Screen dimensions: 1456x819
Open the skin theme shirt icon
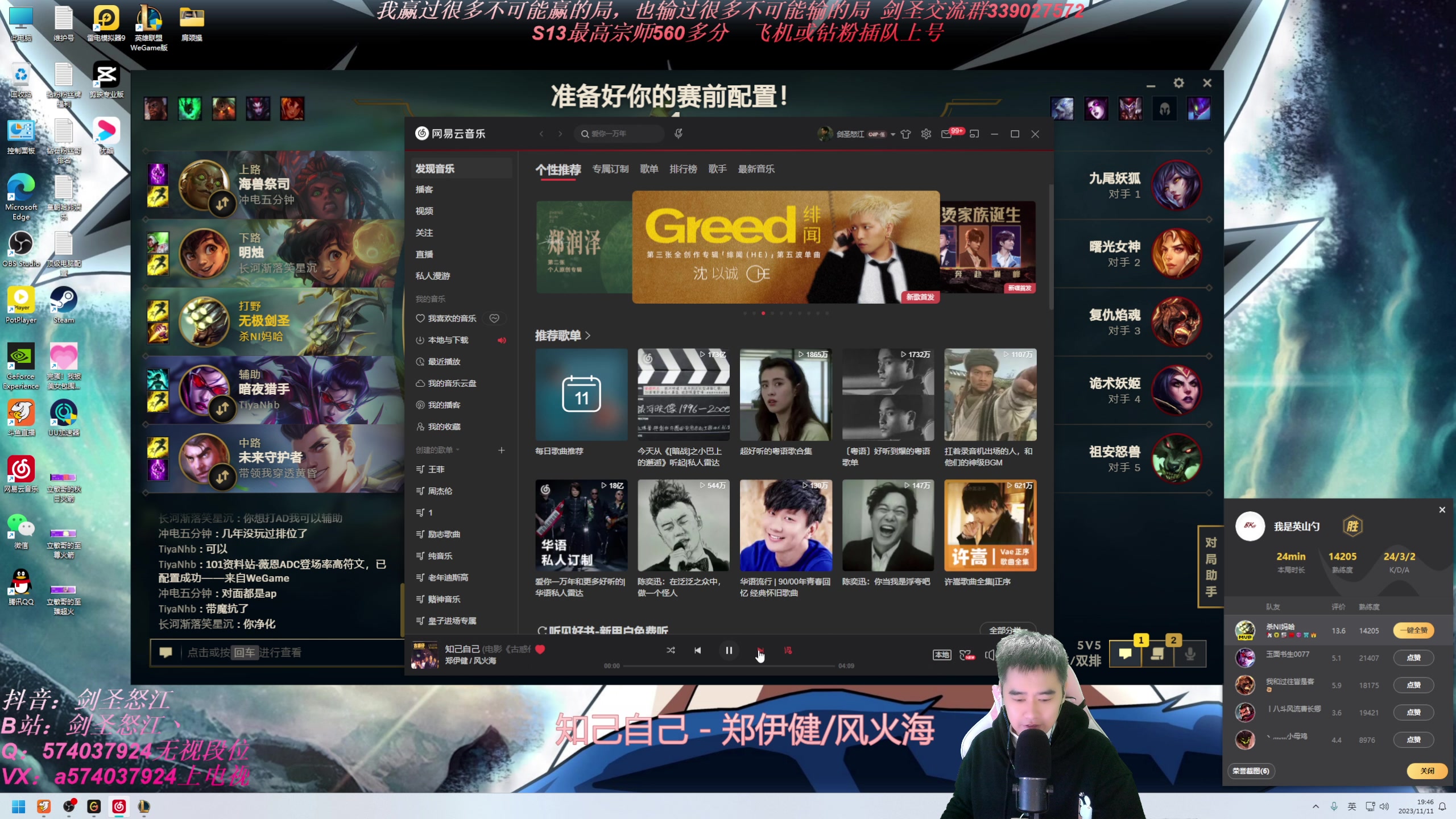tap(906, 134)
